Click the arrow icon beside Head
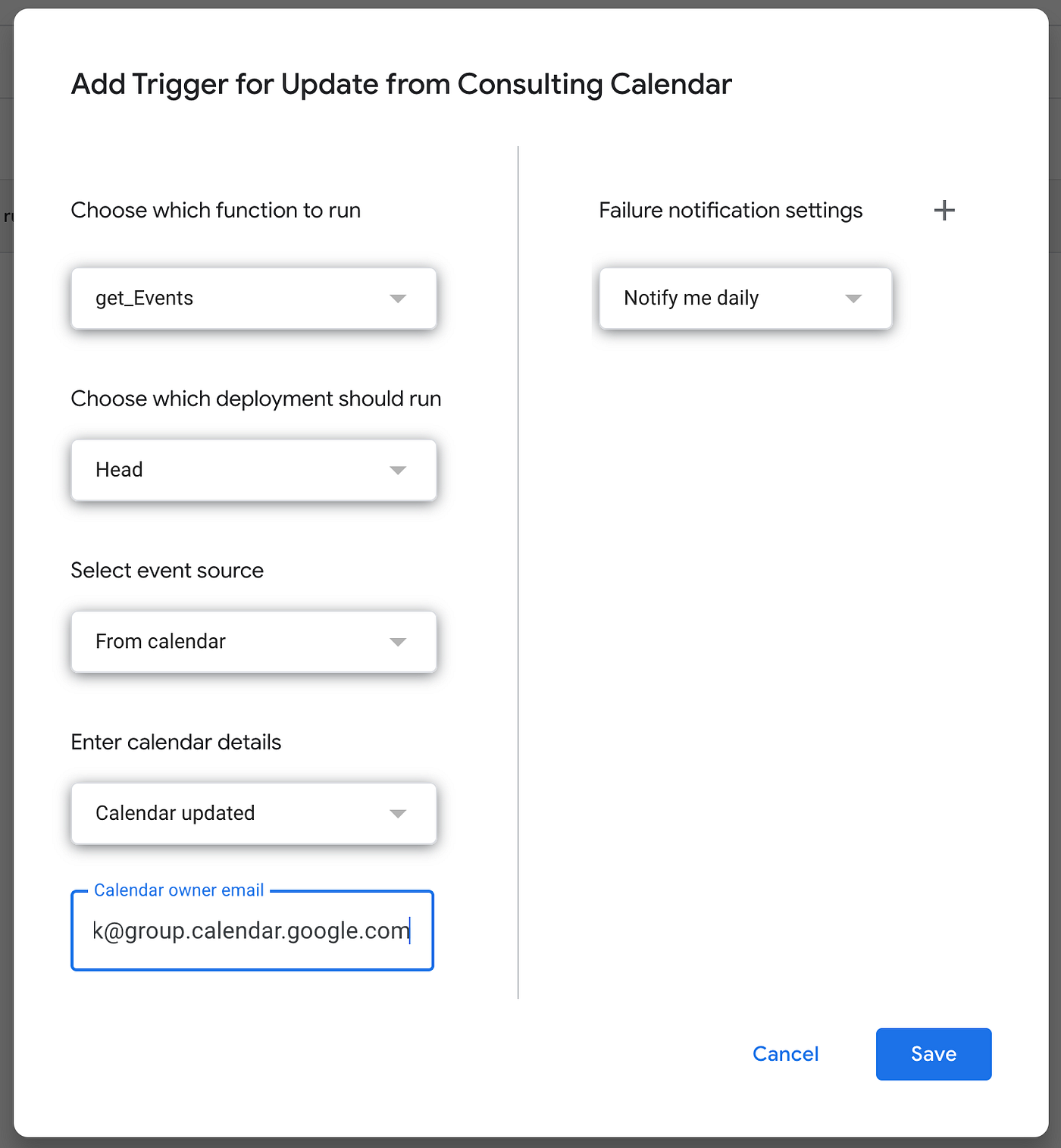This screenshot has width=1061, height=1148. point(398,471)
